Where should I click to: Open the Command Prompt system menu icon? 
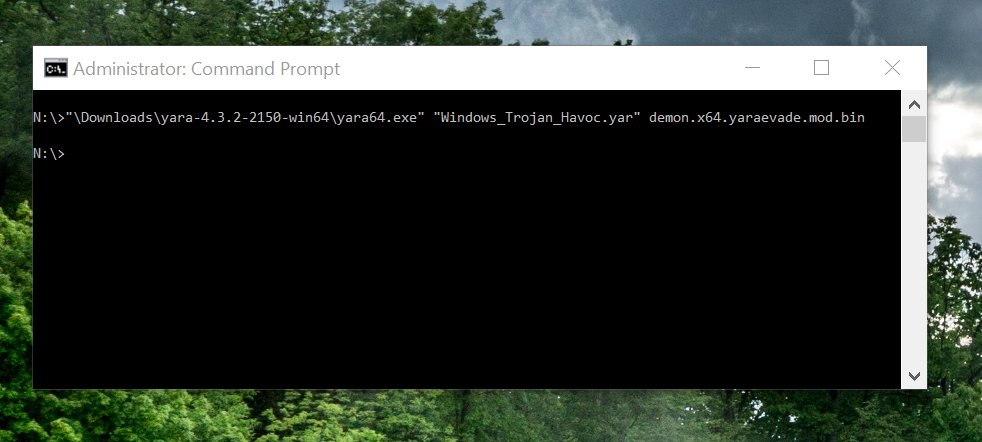56,68
